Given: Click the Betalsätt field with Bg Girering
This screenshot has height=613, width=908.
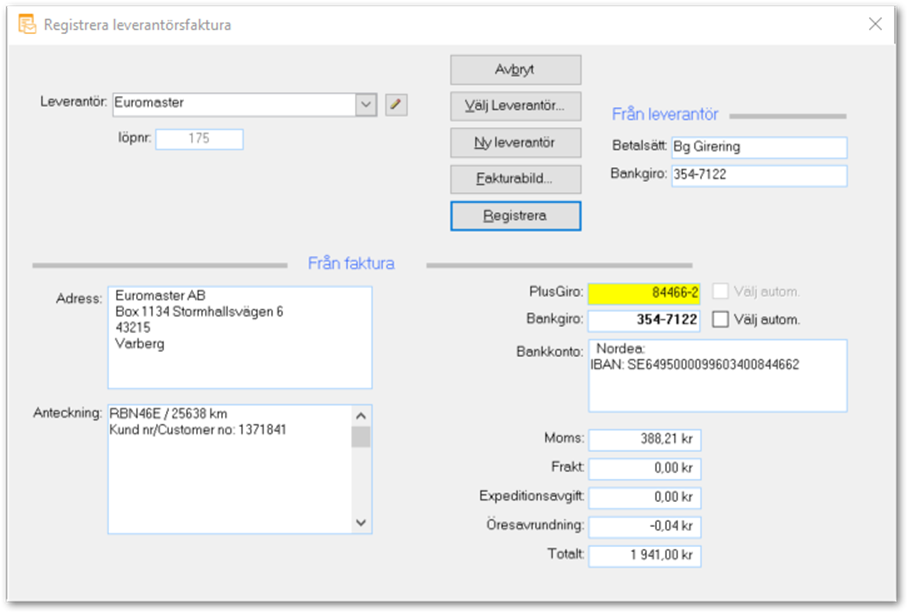Looking at the screenshot, I should point(759,147).
